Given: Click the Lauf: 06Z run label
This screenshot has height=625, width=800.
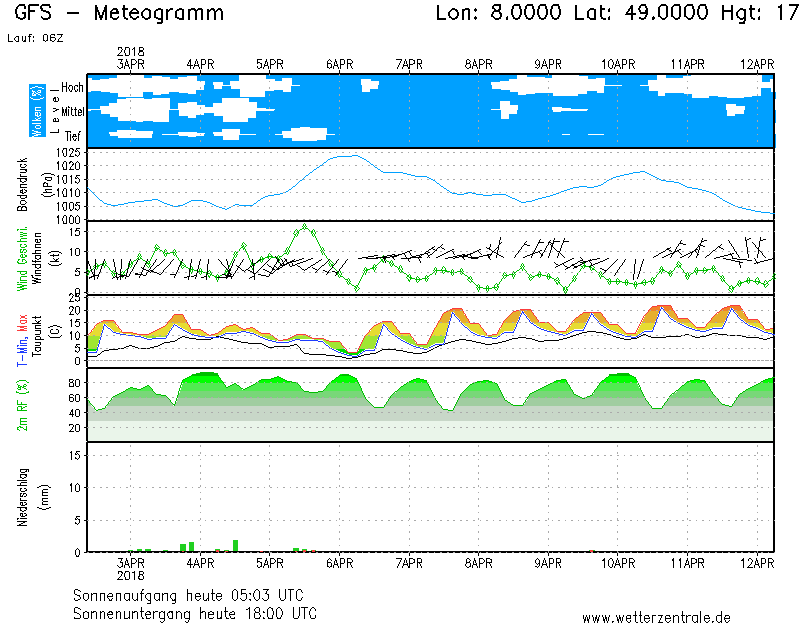Looking at the screenshot, I should [x=34, y=38].
